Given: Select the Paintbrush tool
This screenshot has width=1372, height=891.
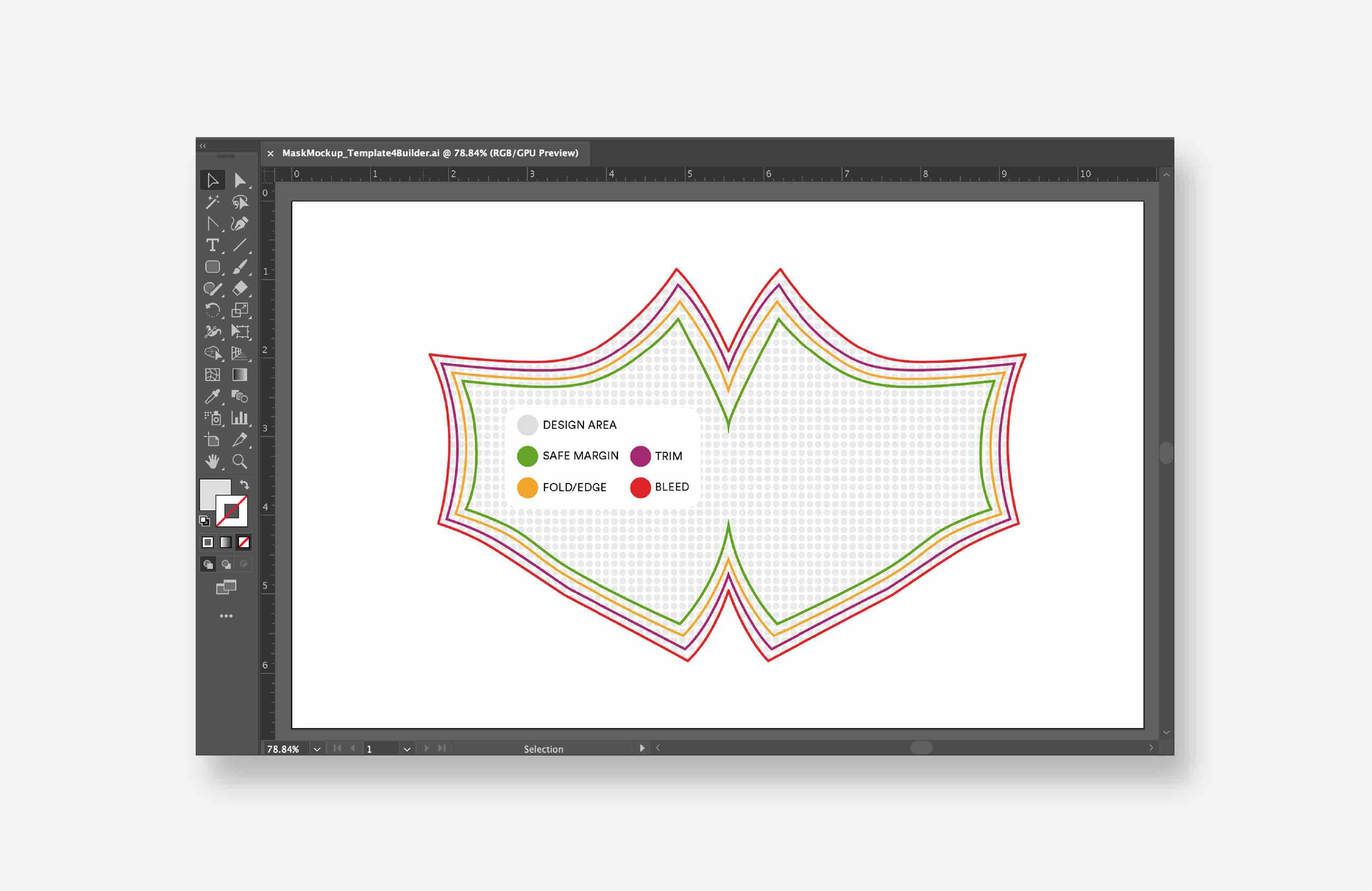Looking at the screenshot, I should (x=240, y=267).
